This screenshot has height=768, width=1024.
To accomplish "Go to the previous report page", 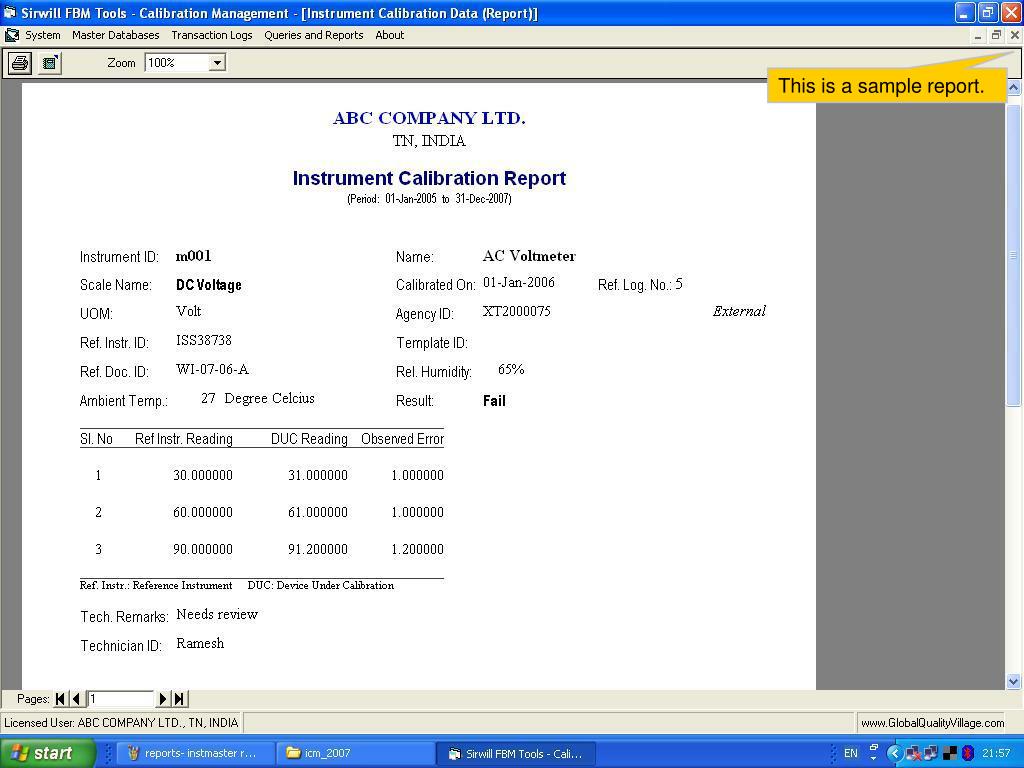I will (76, 699).
